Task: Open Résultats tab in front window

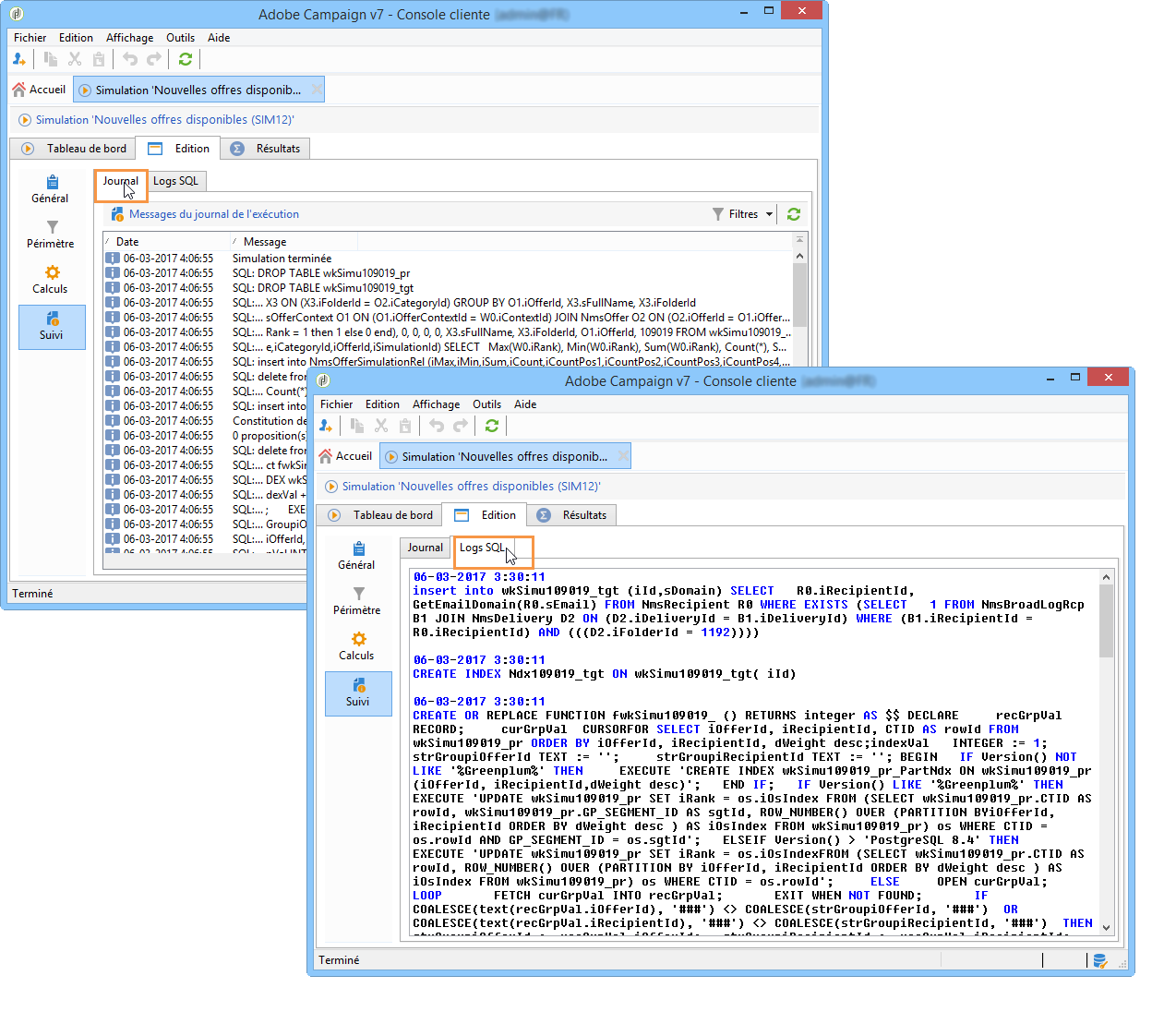Action: (x=572, y=515)
